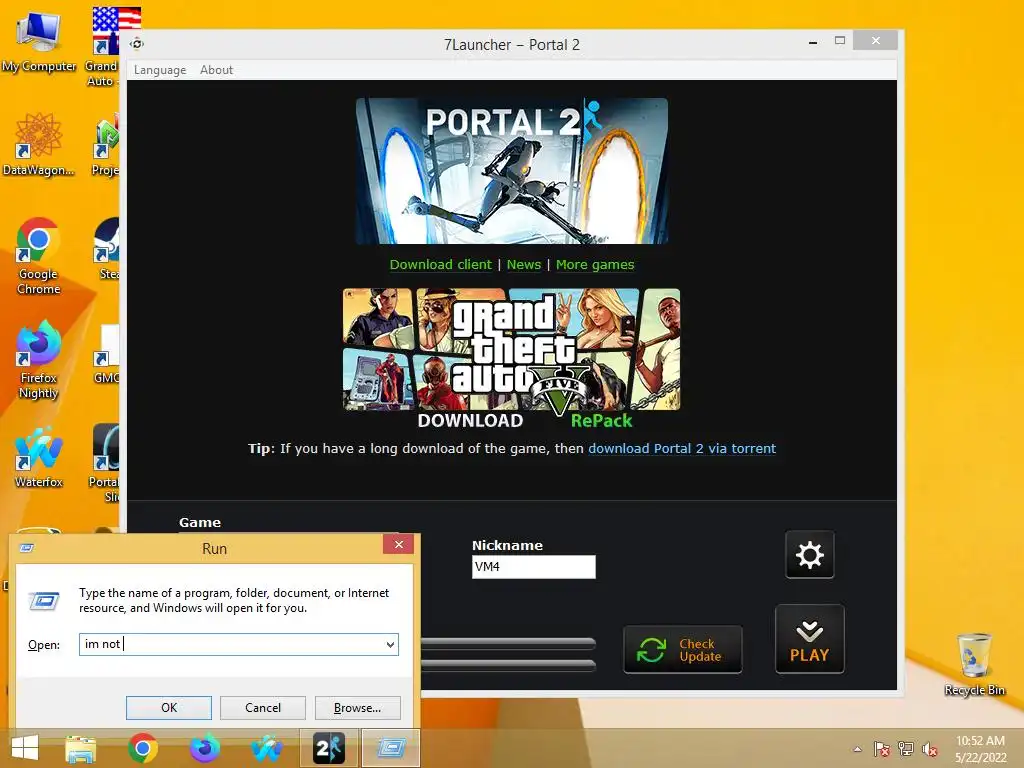Select the My Computer desktop icon
The image size is (1024, 768).
[39, 40]
